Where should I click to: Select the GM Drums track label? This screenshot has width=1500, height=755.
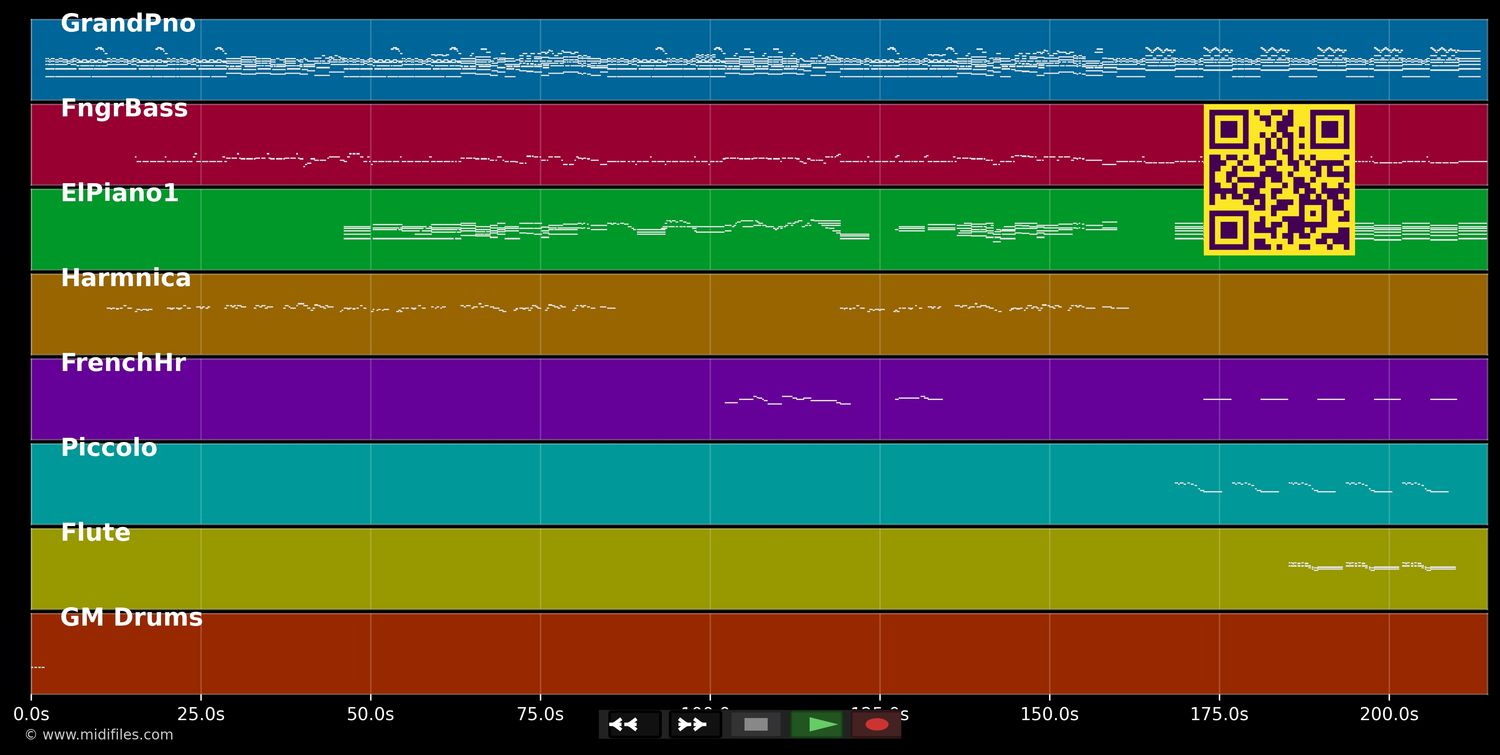pyautogui.click(x=131, y=619)
